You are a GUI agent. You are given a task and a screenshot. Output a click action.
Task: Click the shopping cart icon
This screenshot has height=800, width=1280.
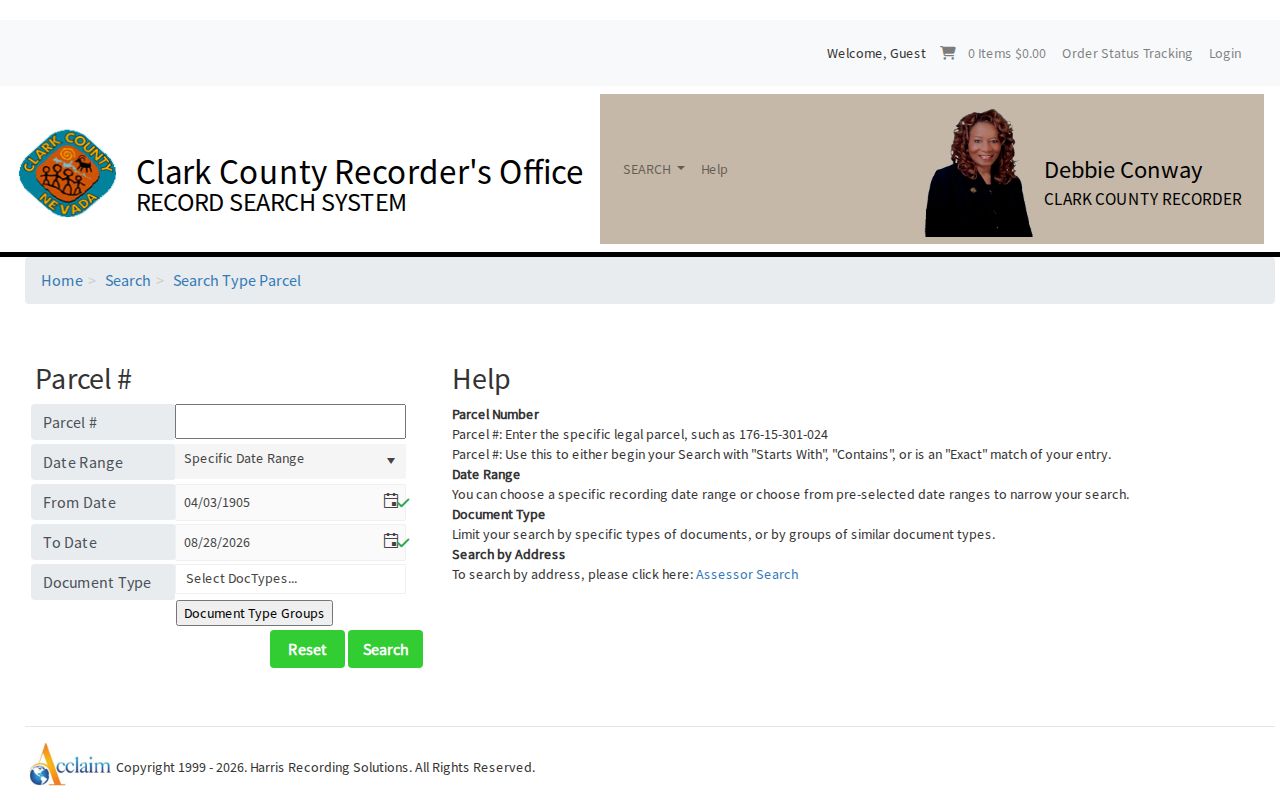pos(948,53)
